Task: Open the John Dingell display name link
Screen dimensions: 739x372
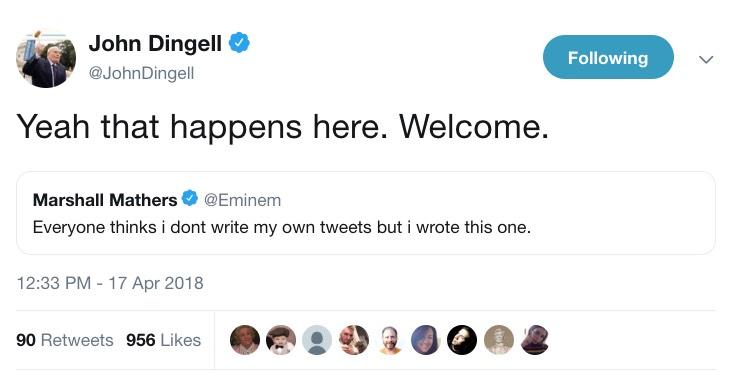Action: (x=155, y=43)
